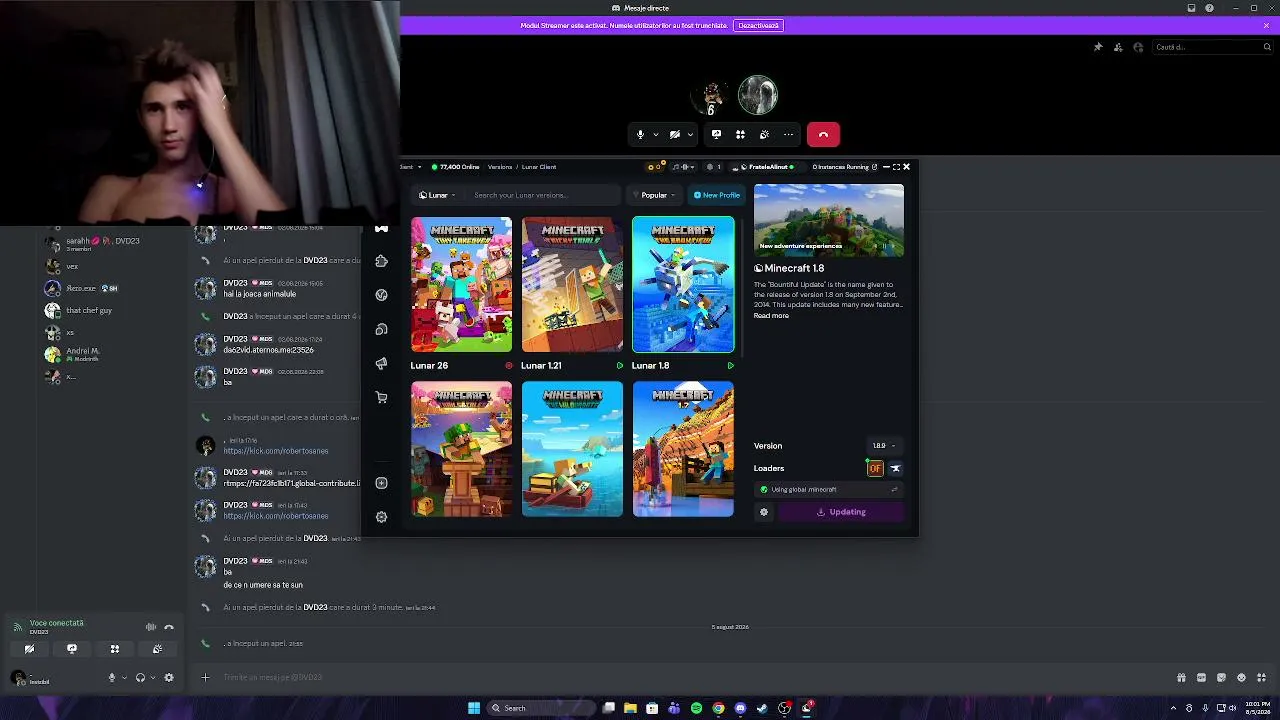Open the Lunar launcher type dropdown
The image size is (1280, 720).
click(437, 195)
